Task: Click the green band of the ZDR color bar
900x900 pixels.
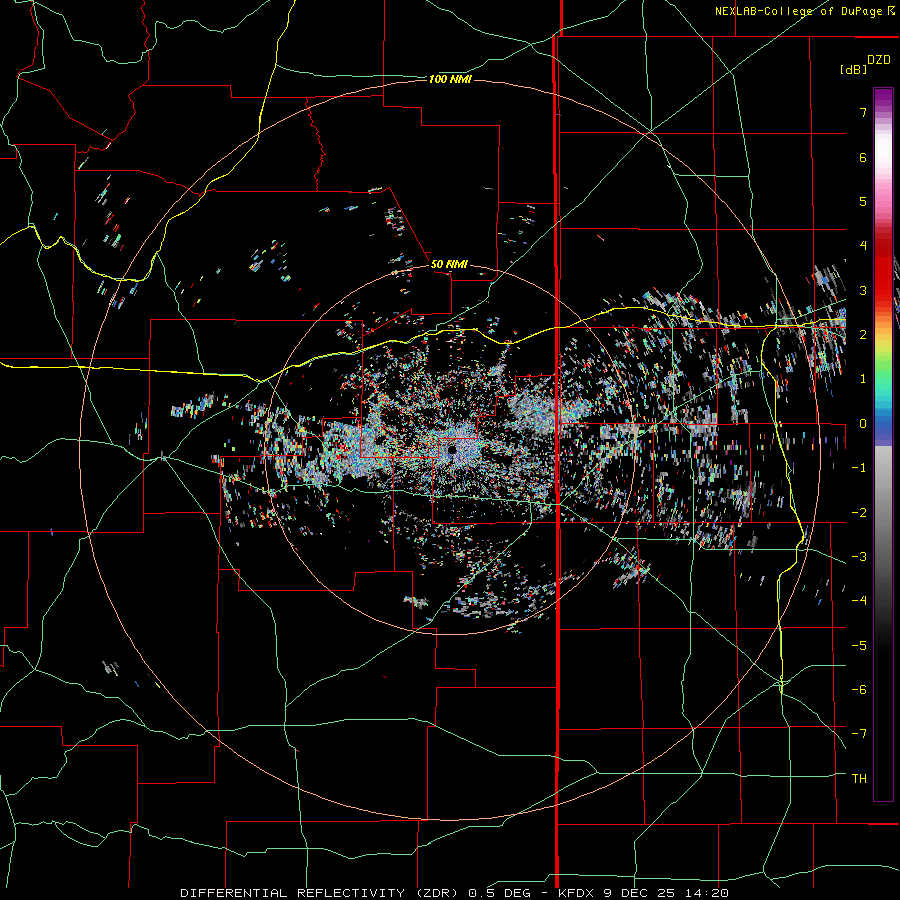Action: 883,370
